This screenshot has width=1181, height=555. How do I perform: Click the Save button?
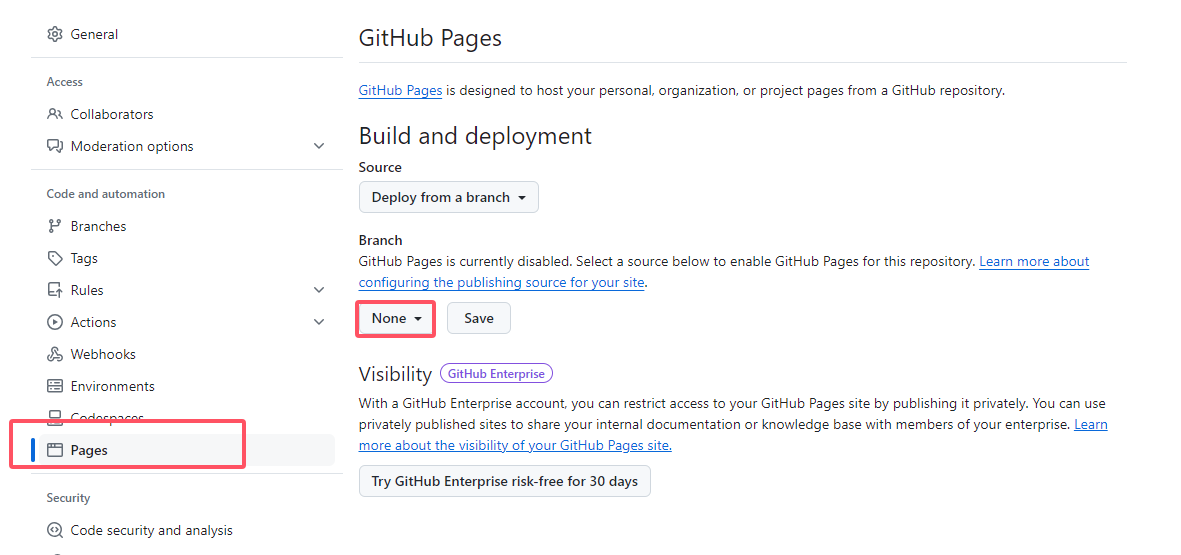[478, 318]
